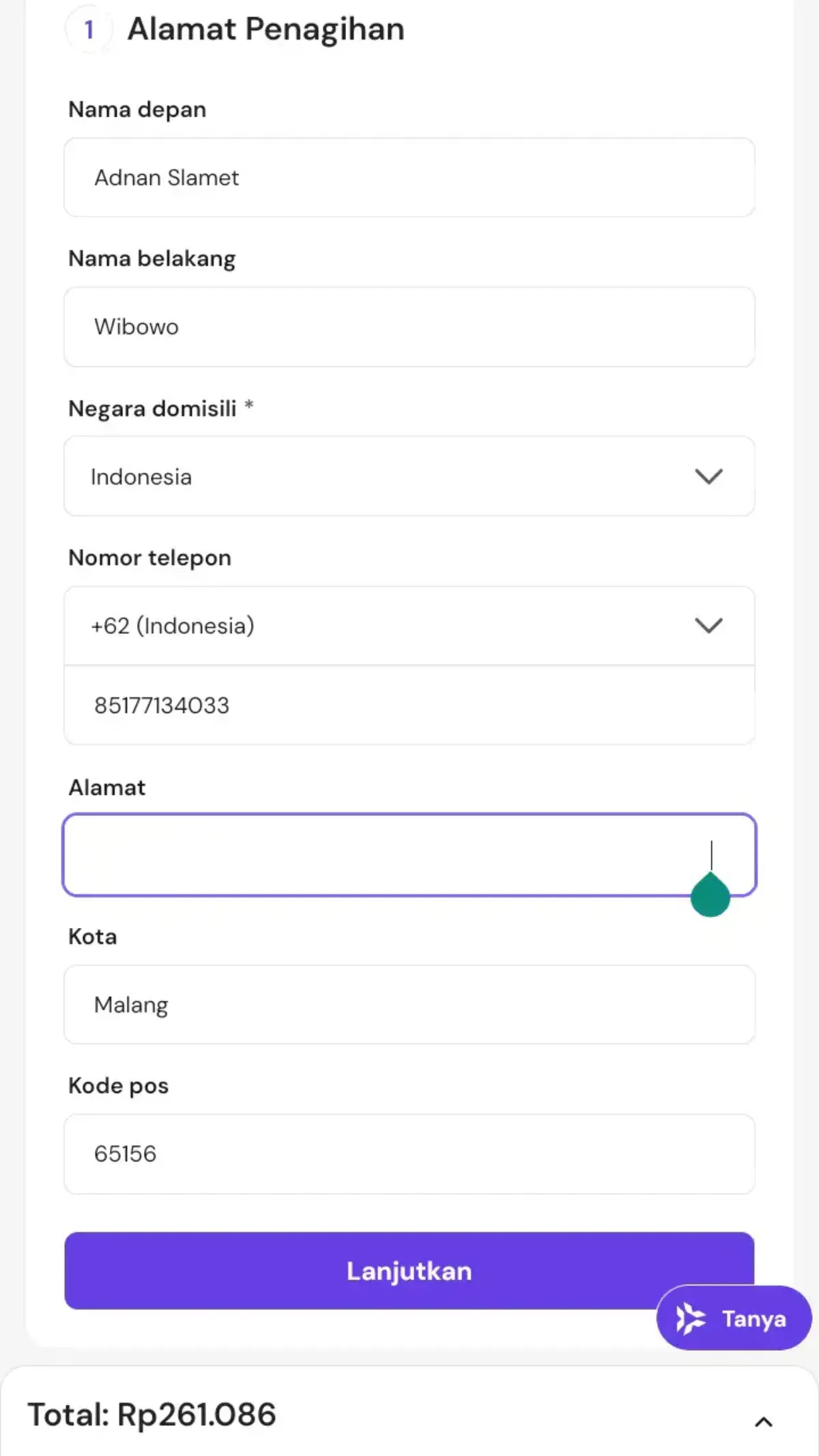This screenshot has width=819, height=1456.
Task: Select the phone number field 85177134033
Action: pos(409,705)
